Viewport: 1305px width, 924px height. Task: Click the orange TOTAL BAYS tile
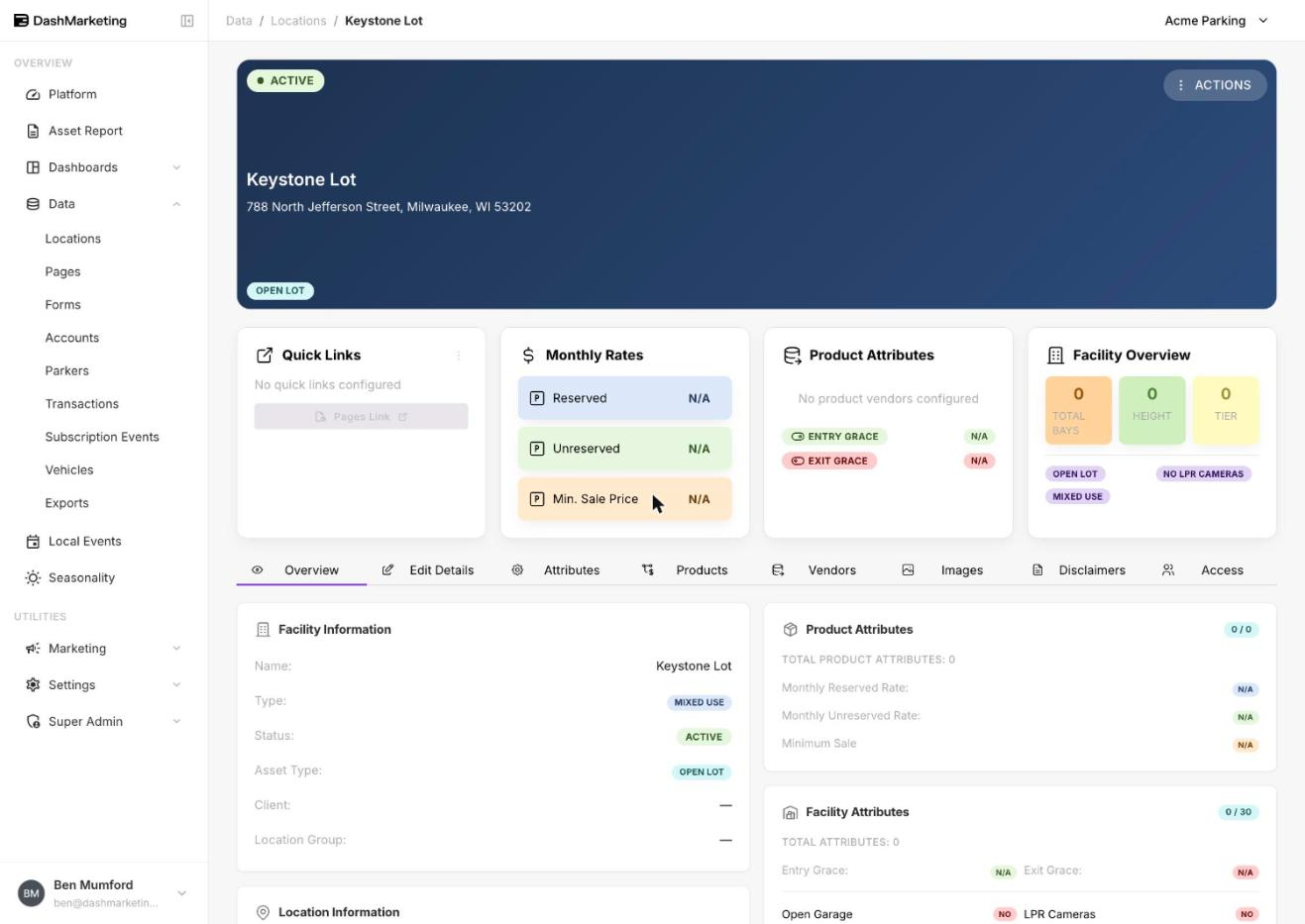tap(1078, 410)
